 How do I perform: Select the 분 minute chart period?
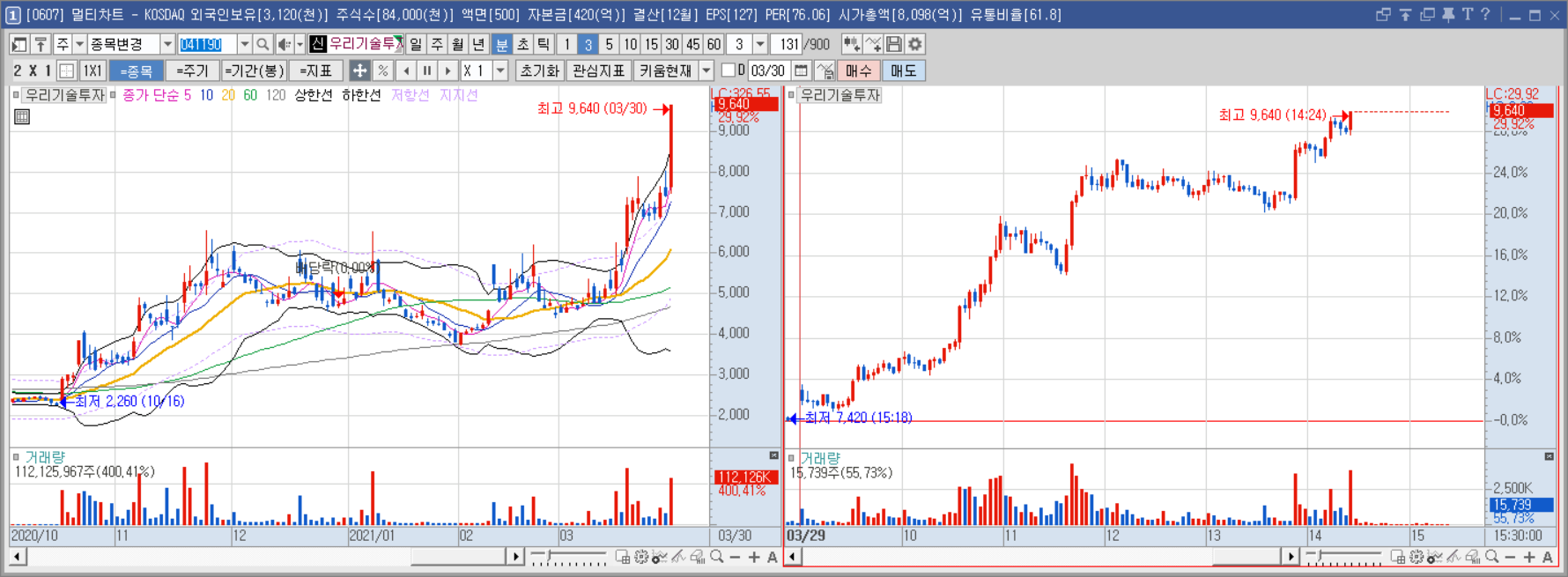501,44
